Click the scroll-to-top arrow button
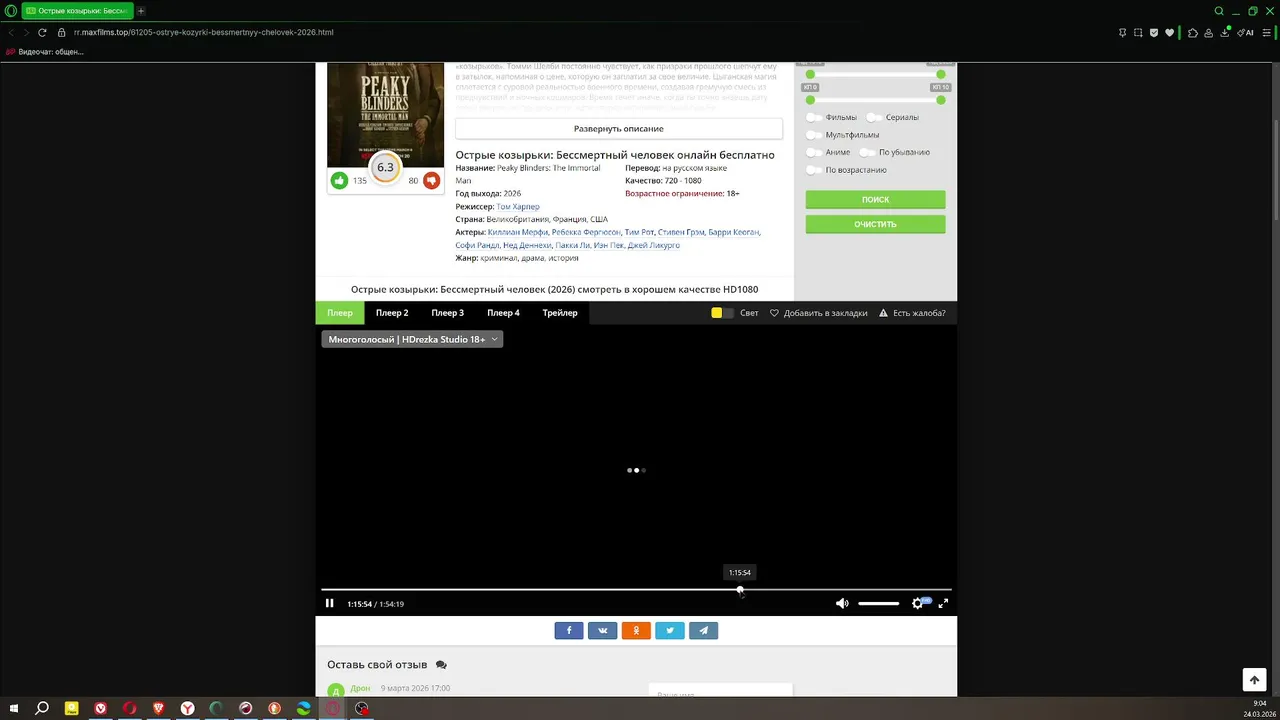 pos(1254,680)
